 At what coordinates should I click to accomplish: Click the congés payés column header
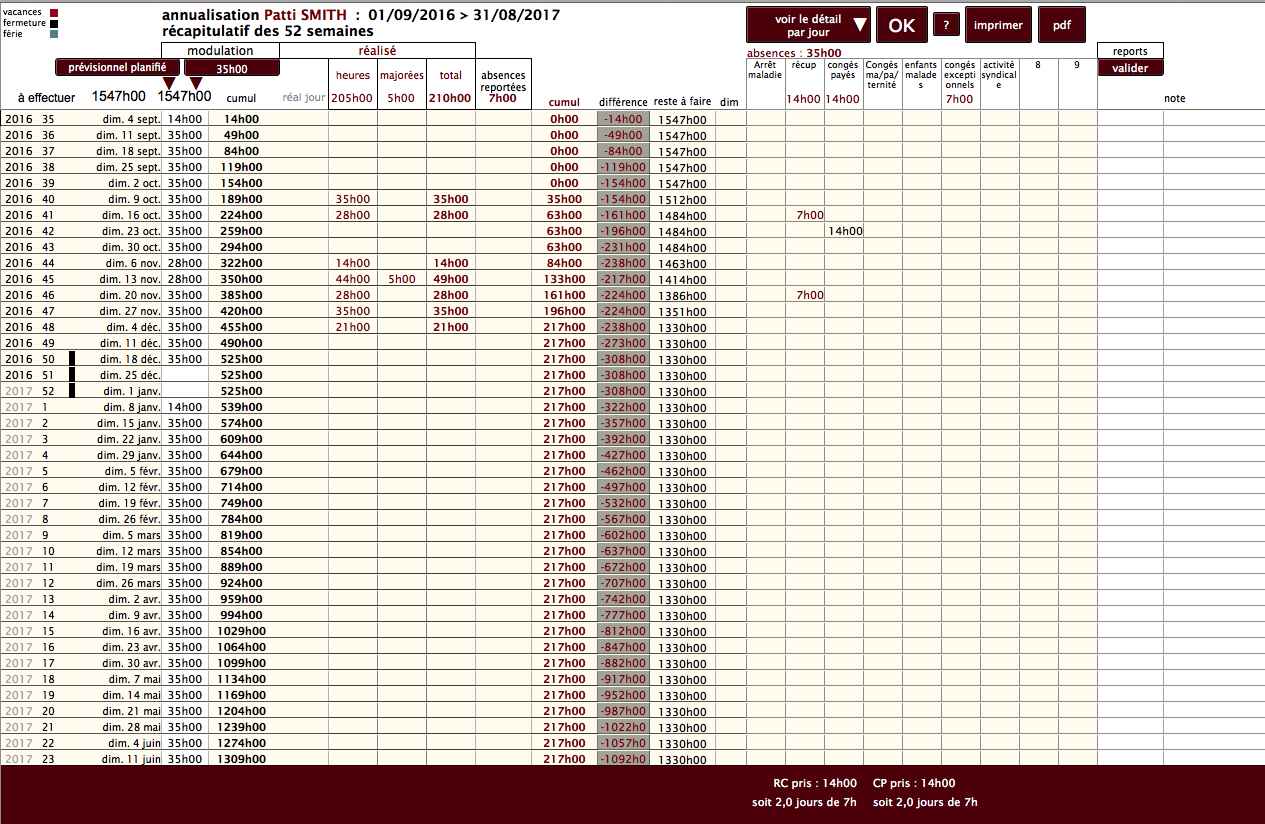[x=843, y=70]
